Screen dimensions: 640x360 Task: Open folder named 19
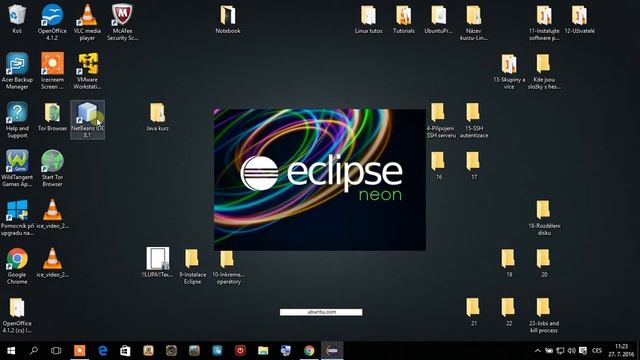click(509, 263)
